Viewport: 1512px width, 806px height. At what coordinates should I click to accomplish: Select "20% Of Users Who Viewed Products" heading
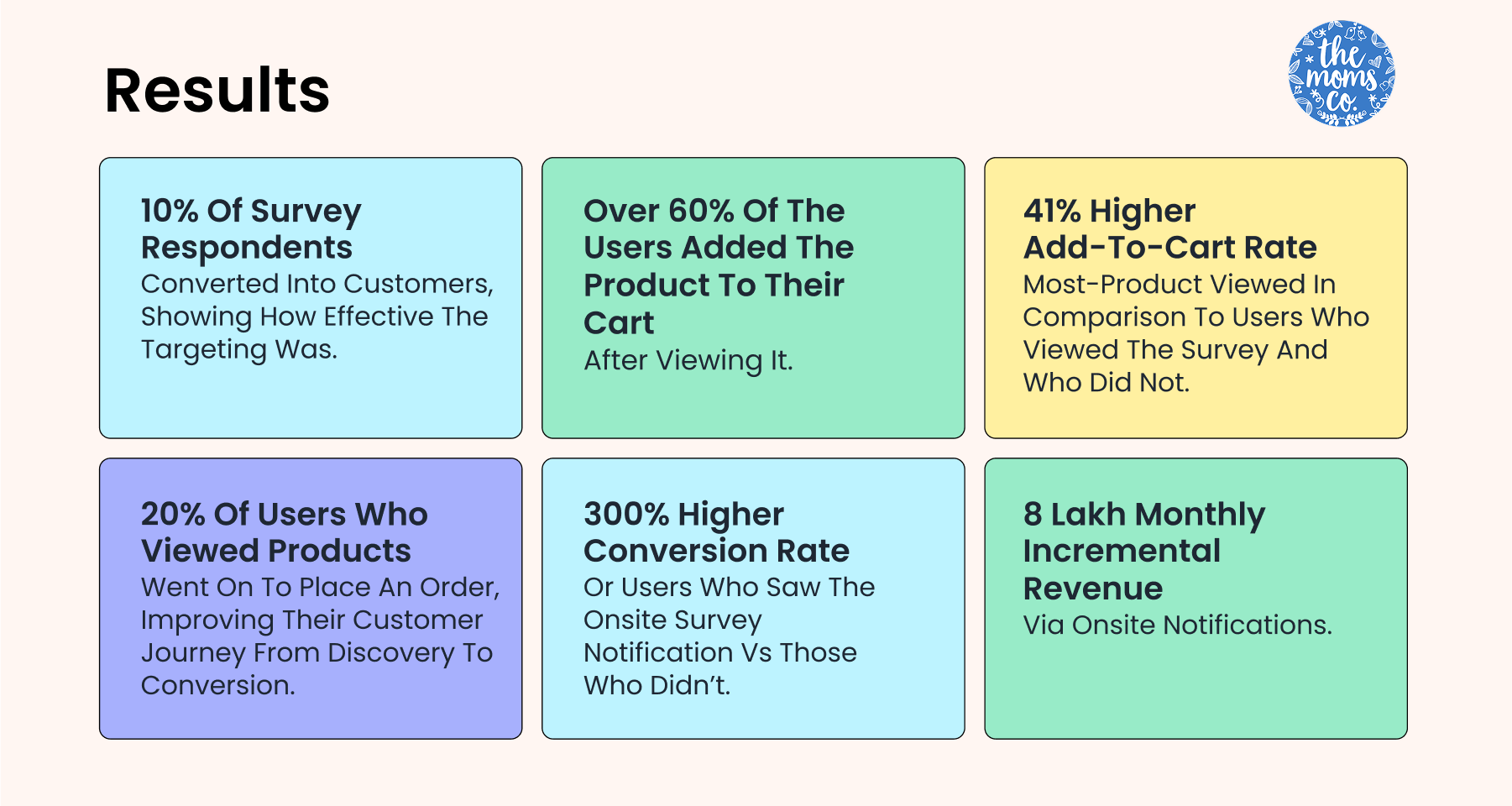284,532
